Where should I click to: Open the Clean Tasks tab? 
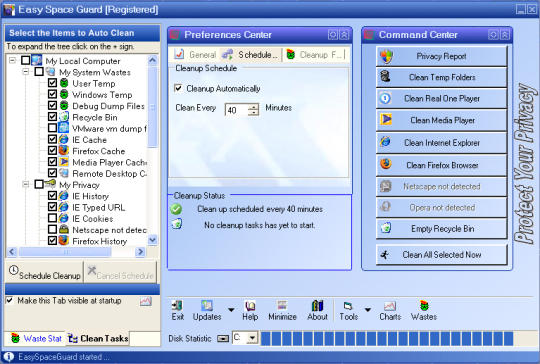[98, 339]
